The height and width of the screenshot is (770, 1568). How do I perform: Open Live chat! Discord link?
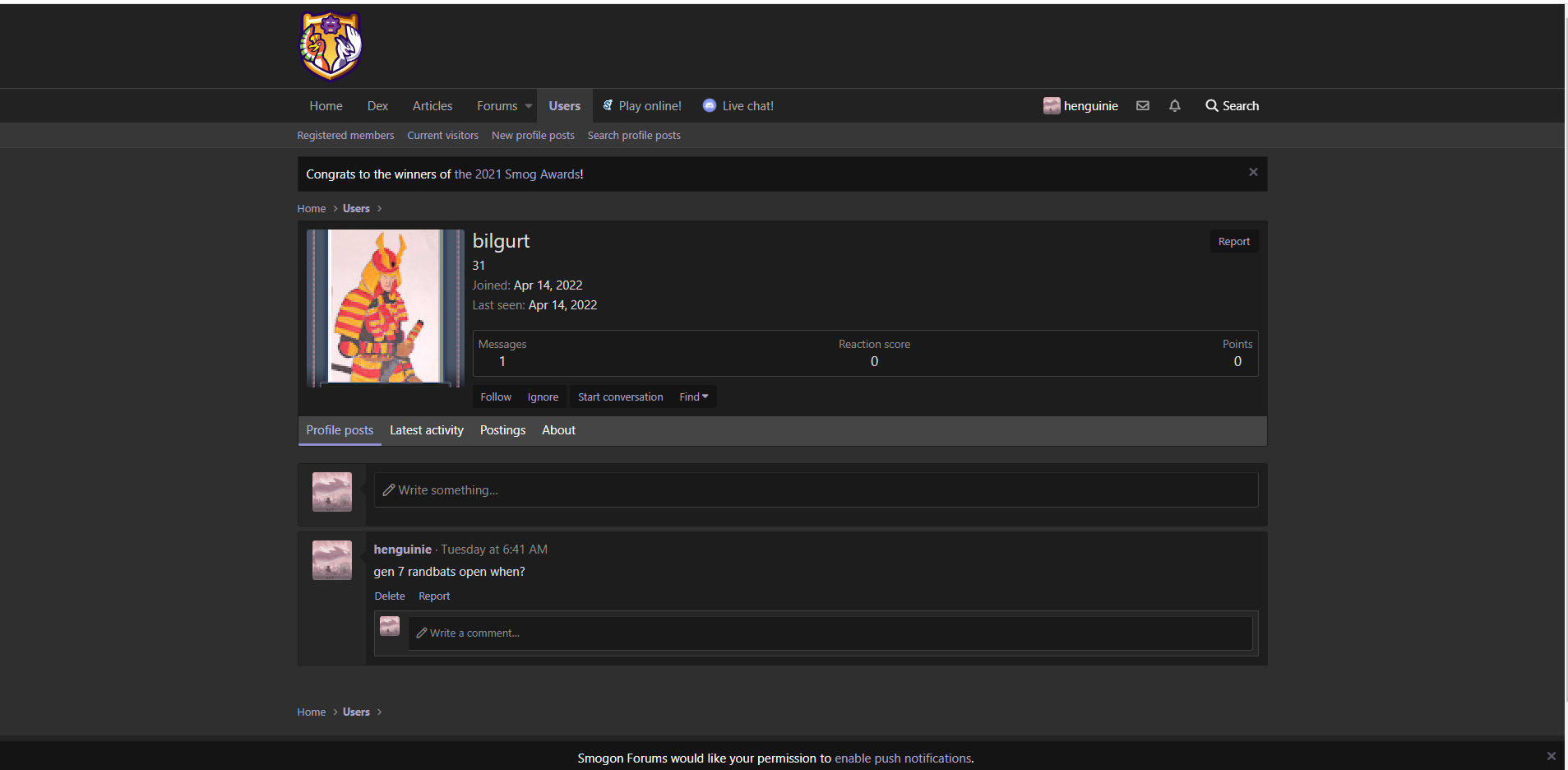pos(738,106)
